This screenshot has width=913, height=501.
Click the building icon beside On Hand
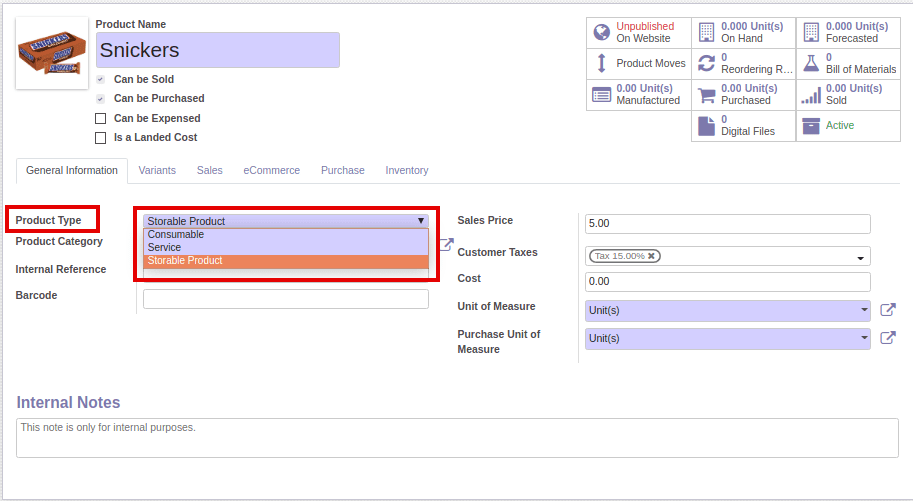706,32
